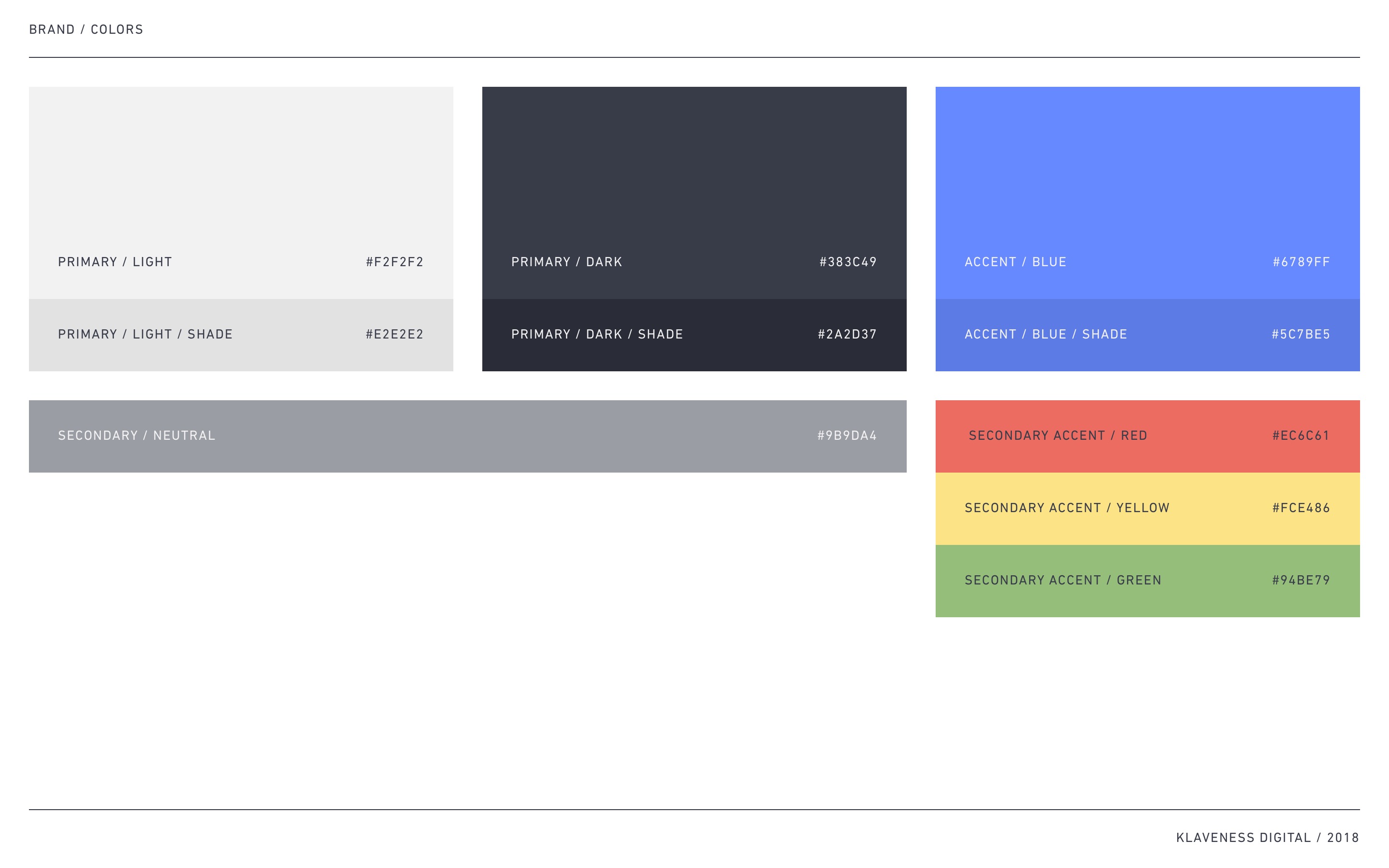Select the hex value #EC6C61

(1301, 436)
